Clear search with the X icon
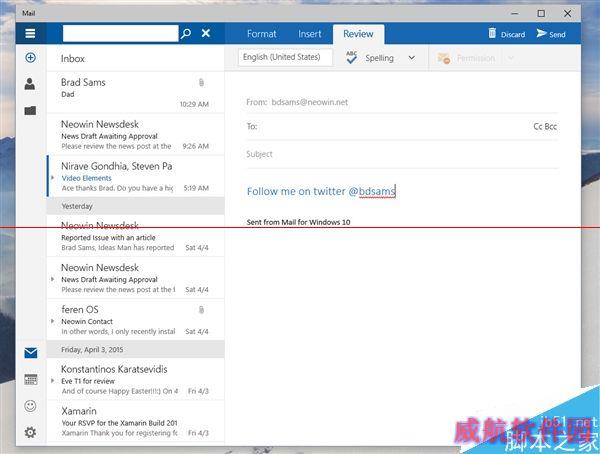 206,33
